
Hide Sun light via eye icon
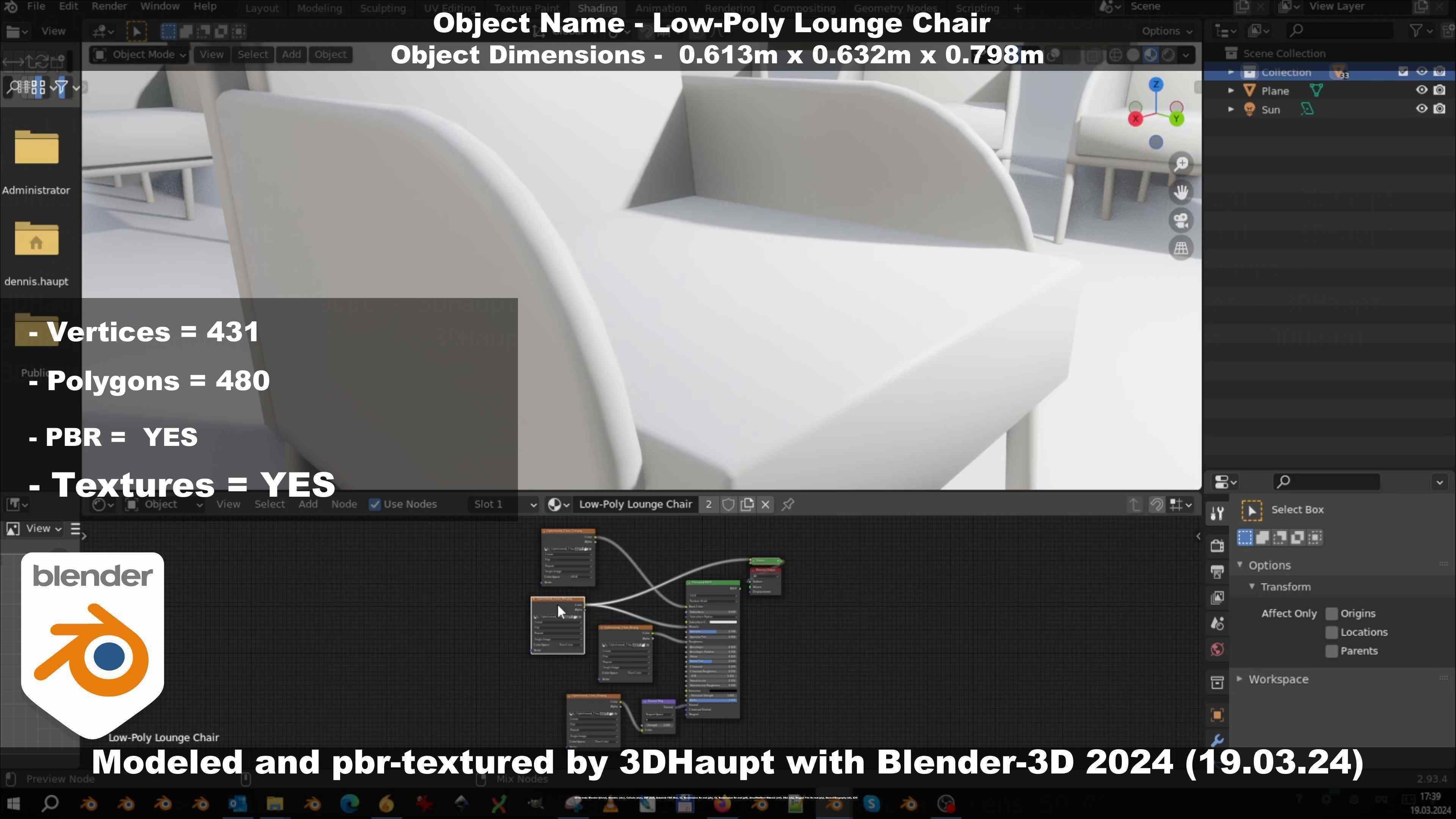point(1421,108)
